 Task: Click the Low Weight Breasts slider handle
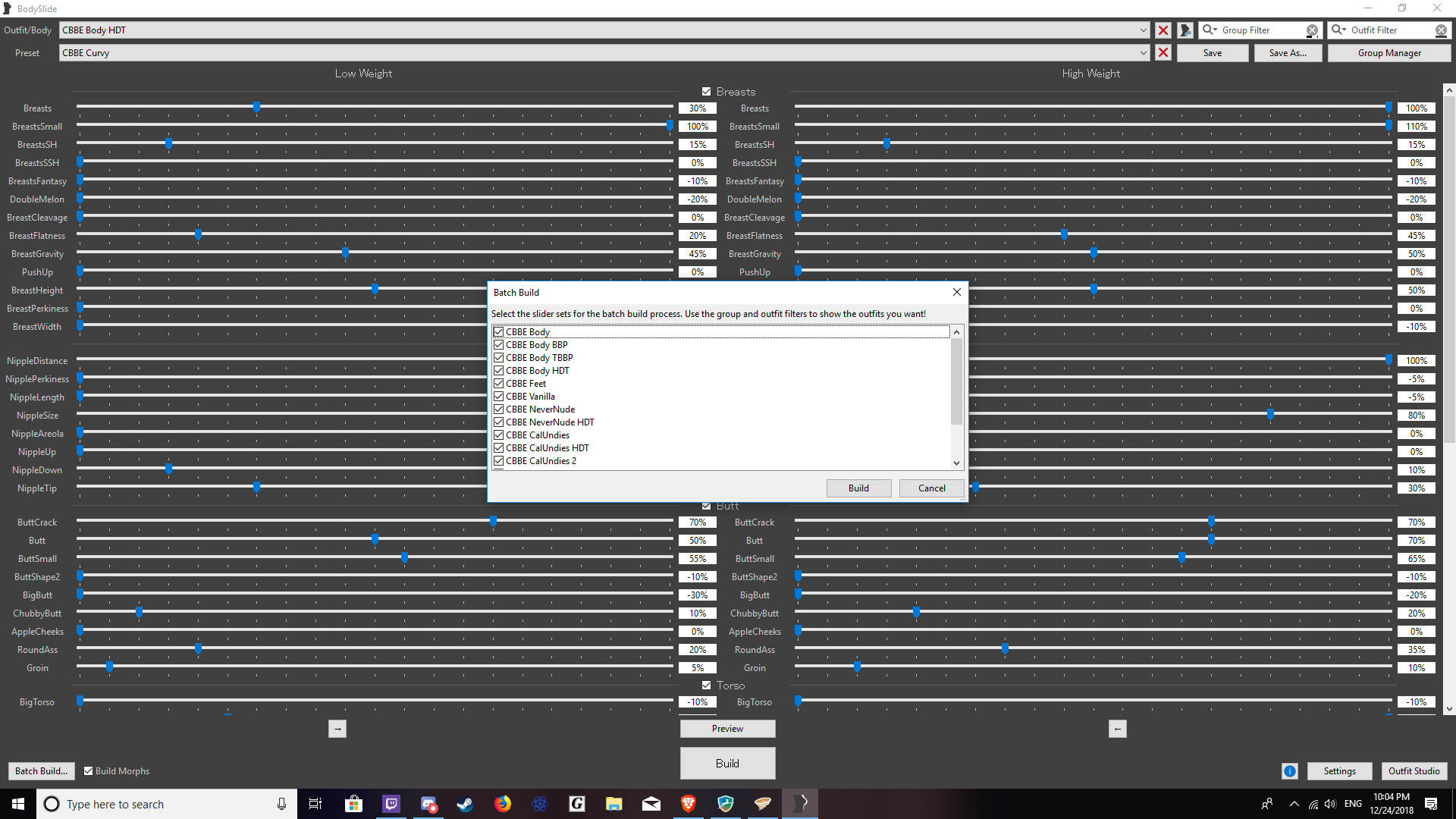point(256,107)
